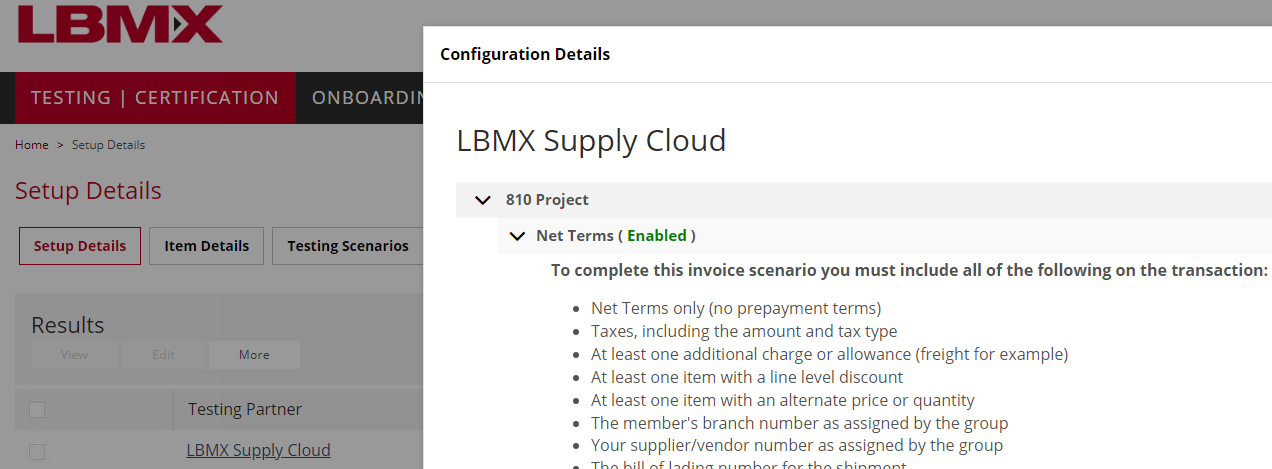1272x469 pixels.
Task: Click the Setup Details page heading
Action: 88,191
